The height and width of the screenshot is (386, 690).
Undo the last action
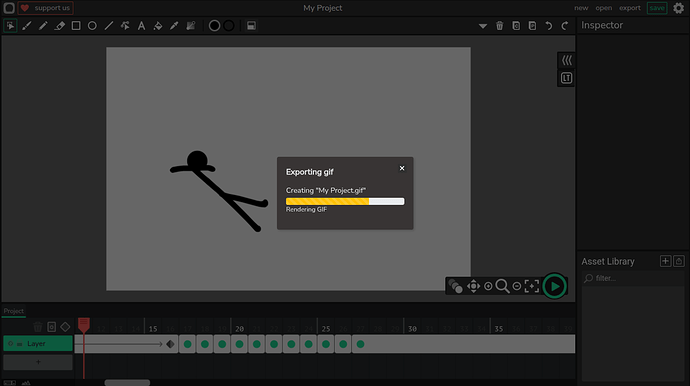(548, 26)
